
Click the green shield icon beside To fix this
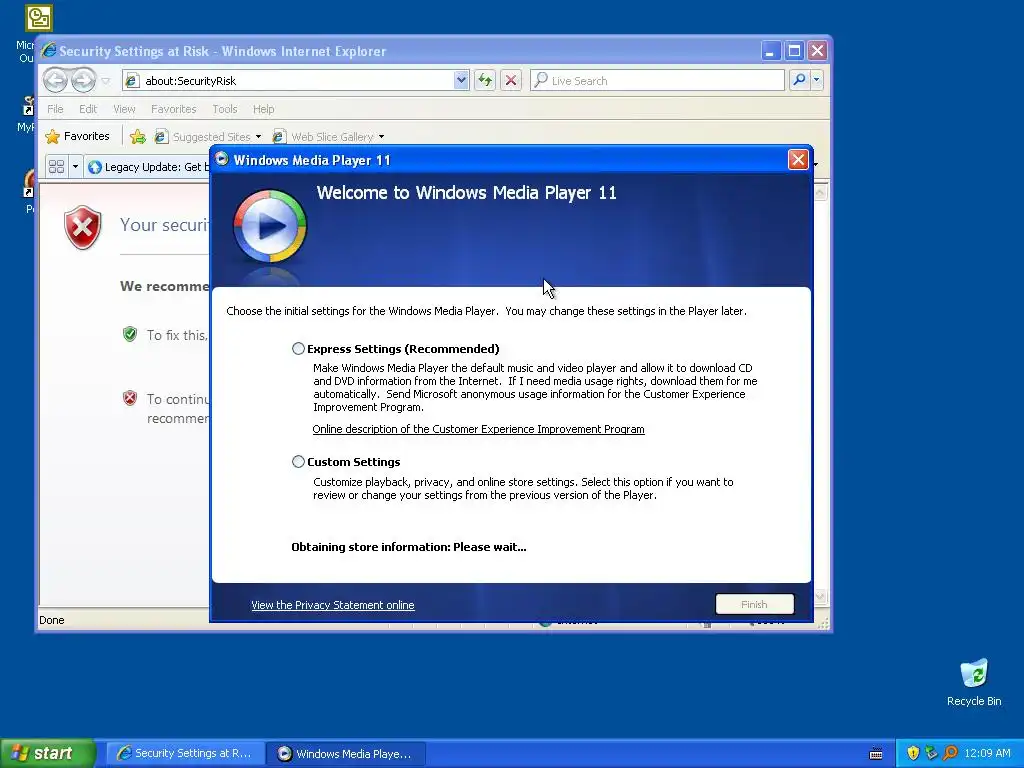tap(130, 334)
